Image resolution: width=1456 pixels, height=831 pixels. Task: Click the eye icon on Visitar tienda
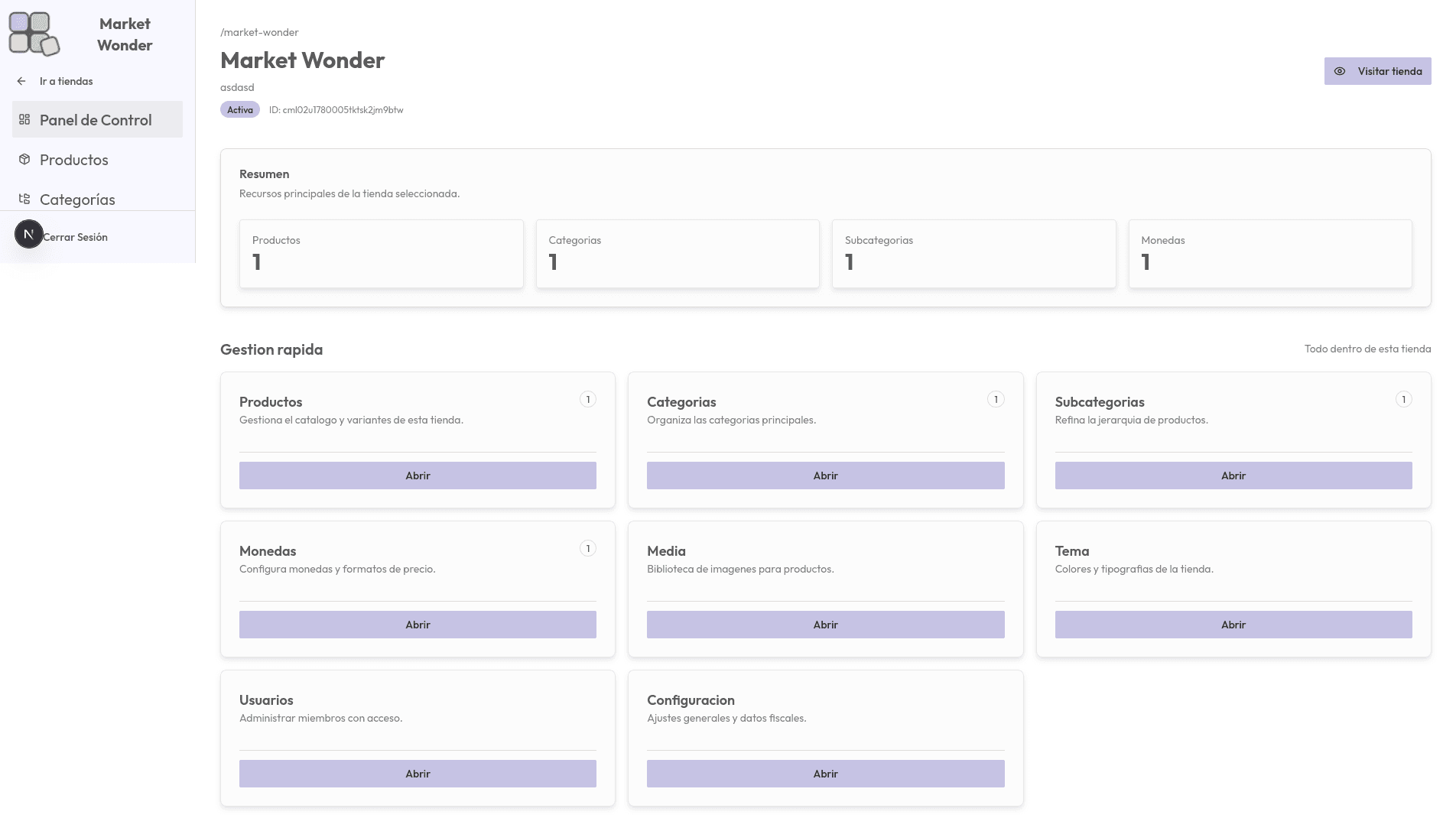point(1340,71)
